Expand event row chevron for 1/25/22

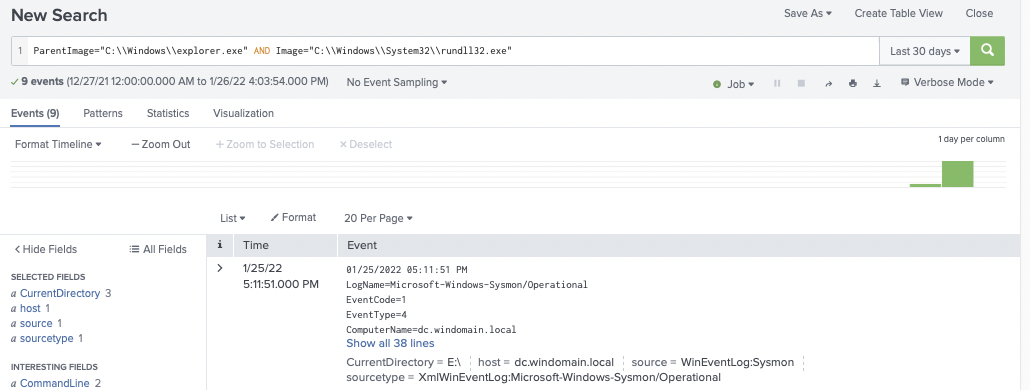pyautogui.click(x=219, y=268)
